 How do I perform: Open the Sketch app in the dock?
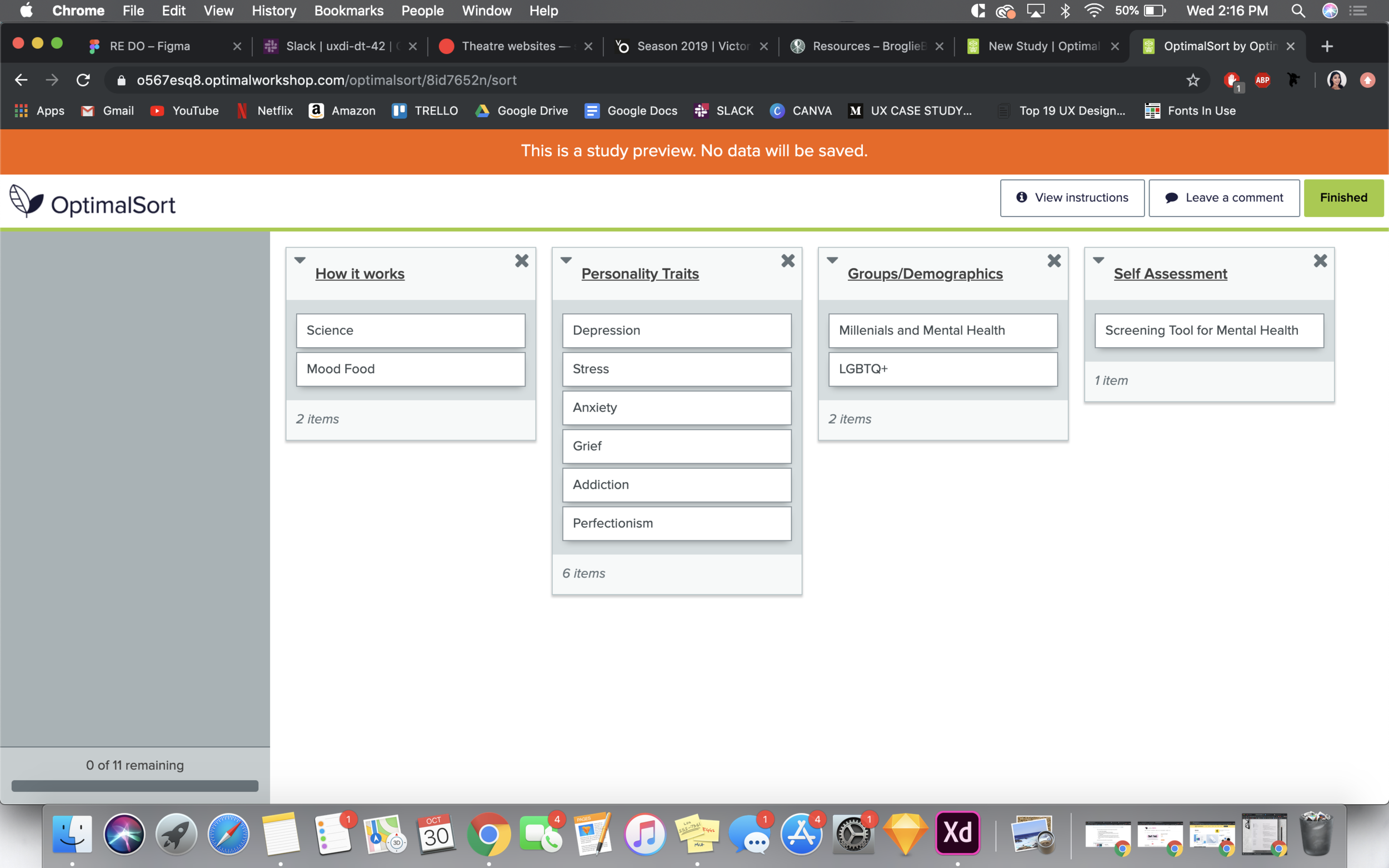coord(905,834)
